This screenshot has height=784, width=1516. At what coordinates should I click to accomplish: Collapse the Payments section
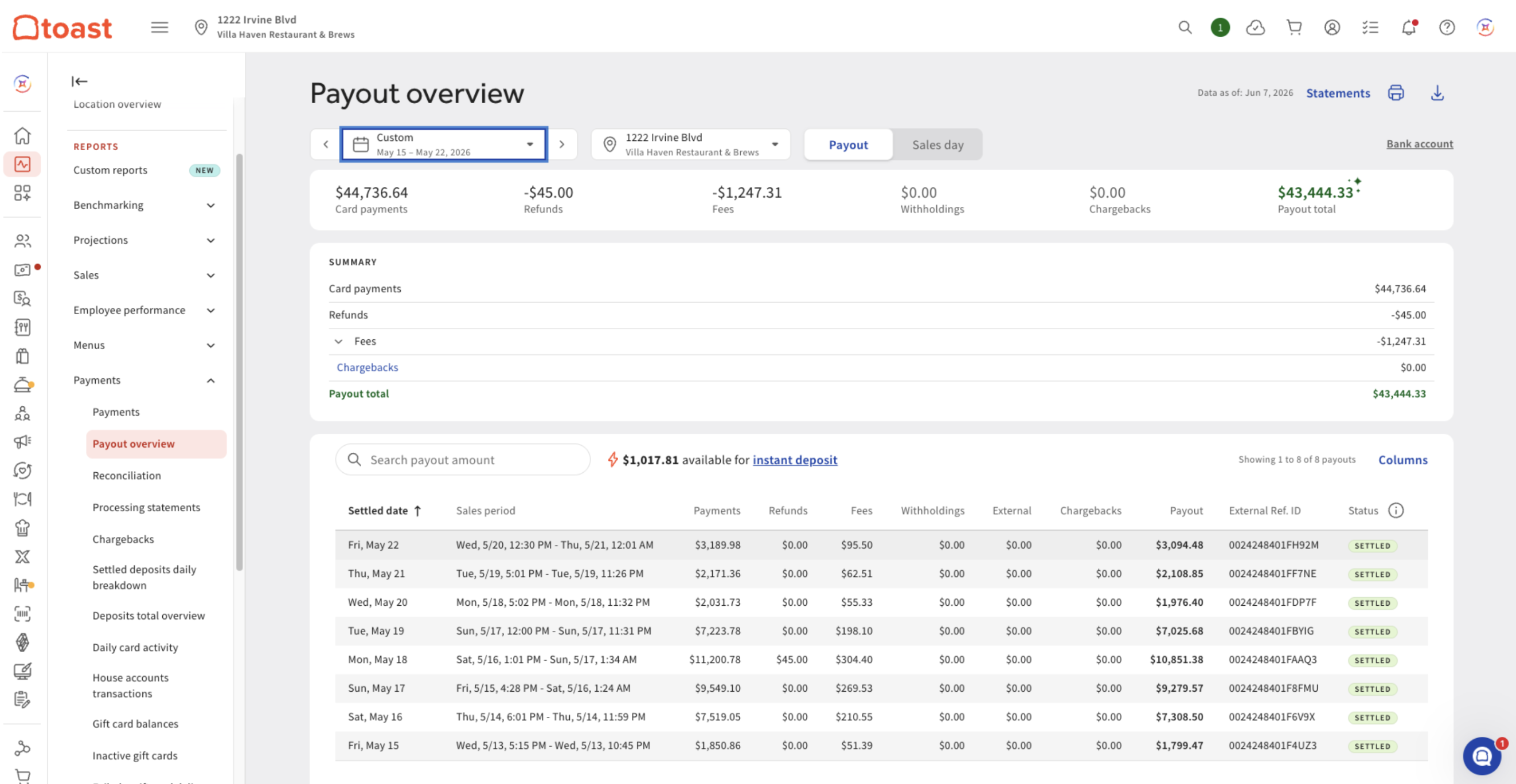point(144,380)
